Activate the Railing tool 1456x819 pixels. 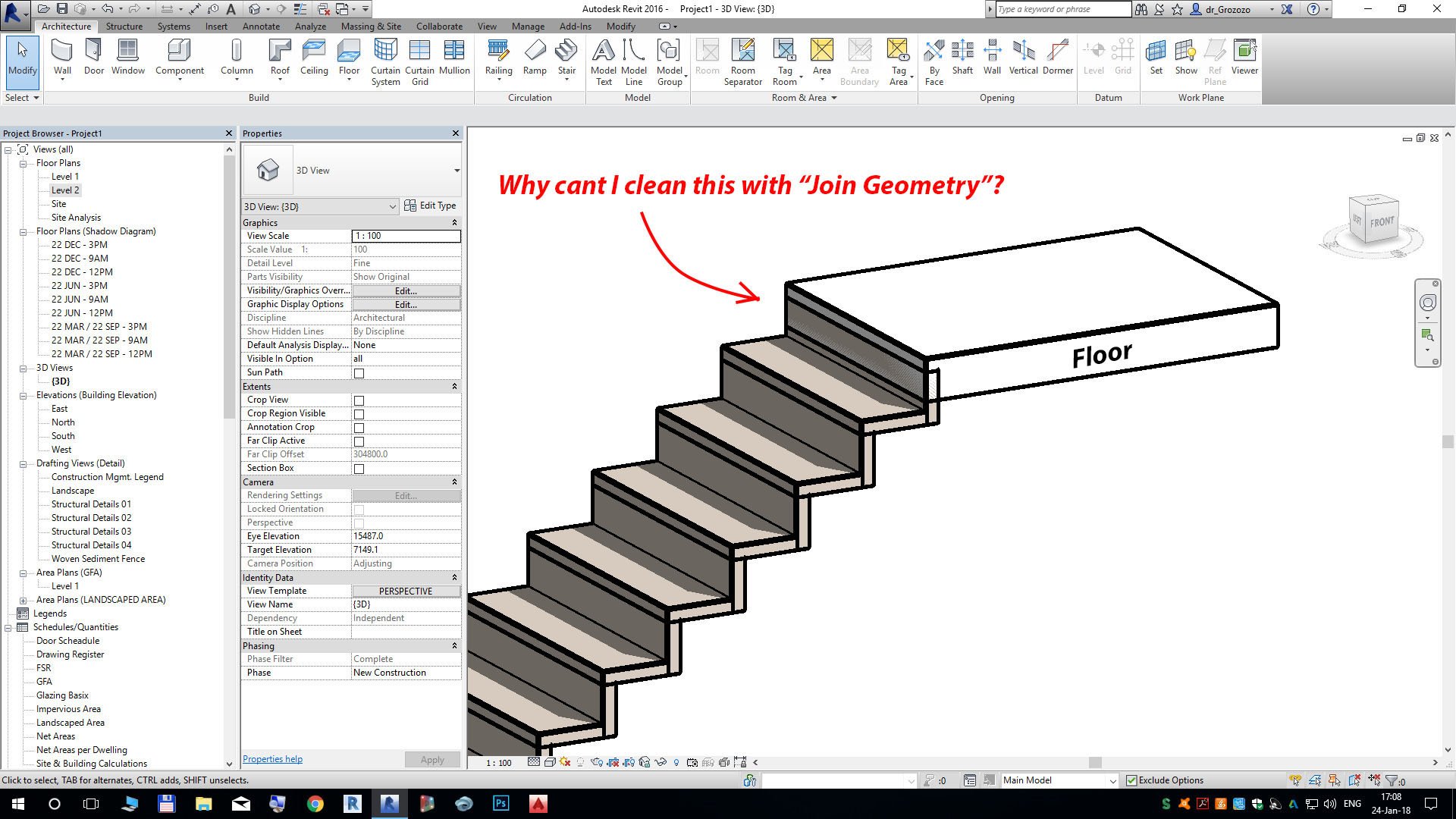(x=498, y=59)
